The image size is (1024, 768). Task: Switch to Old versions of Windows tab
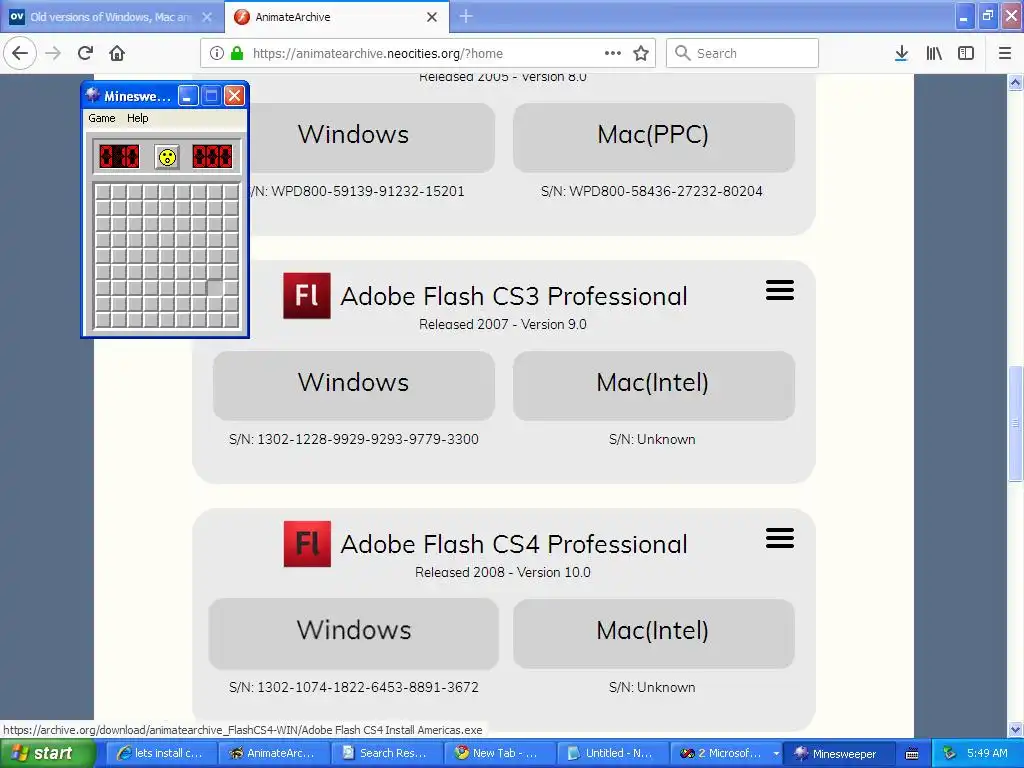click(x=111, y=17)
